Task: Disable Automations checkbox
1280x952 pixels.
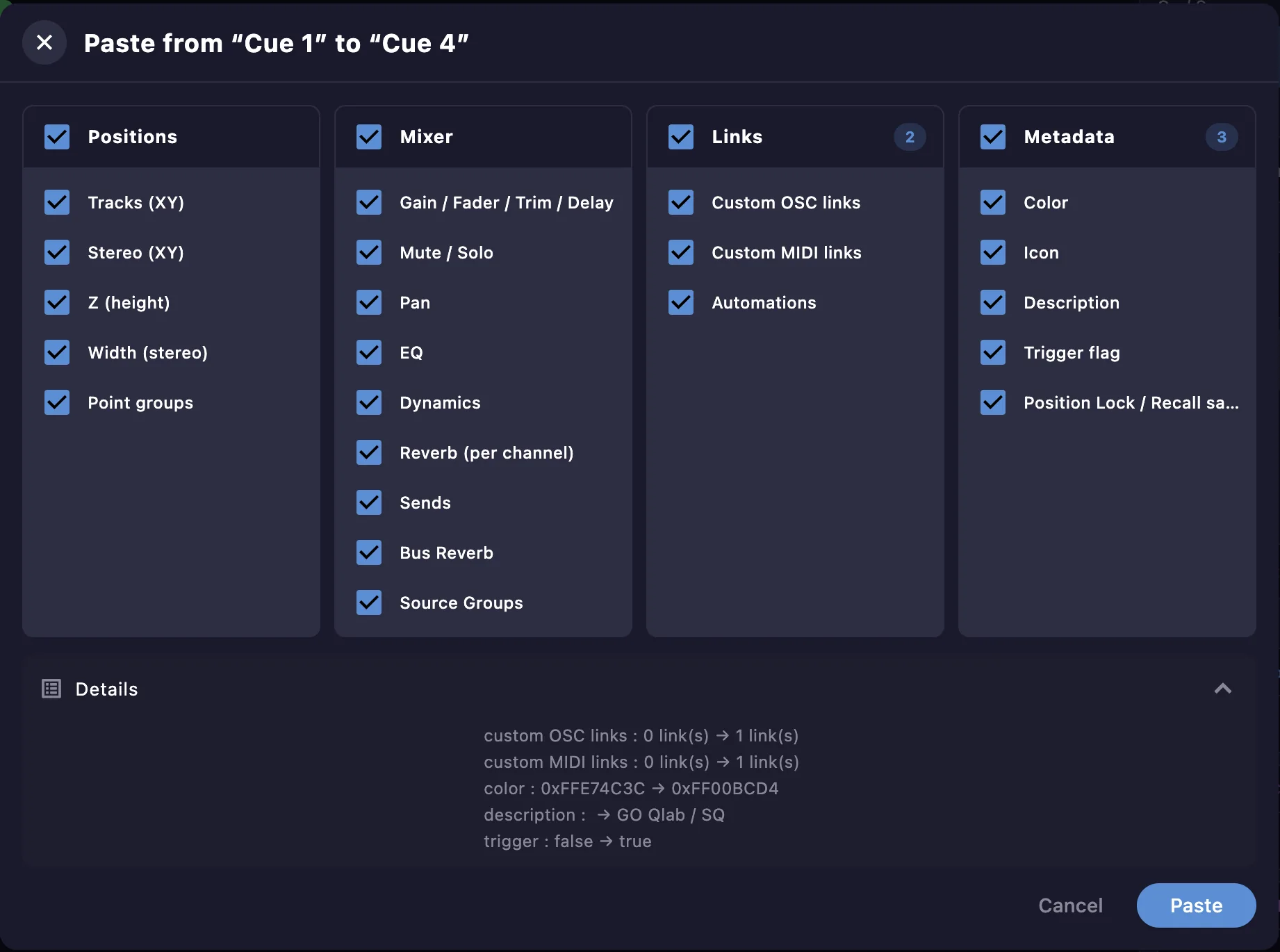Action: pyautogui.click(x=681, y=302)
